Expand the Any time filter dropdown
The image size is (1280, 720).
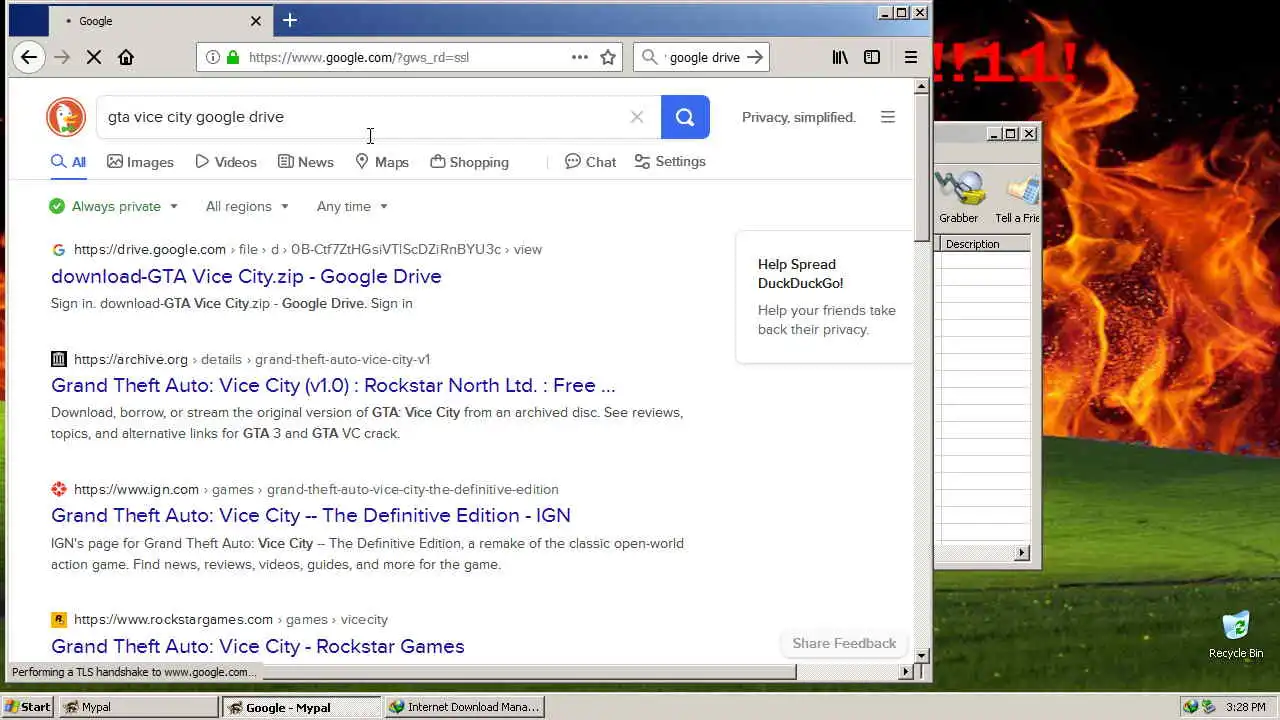(352, 206)
